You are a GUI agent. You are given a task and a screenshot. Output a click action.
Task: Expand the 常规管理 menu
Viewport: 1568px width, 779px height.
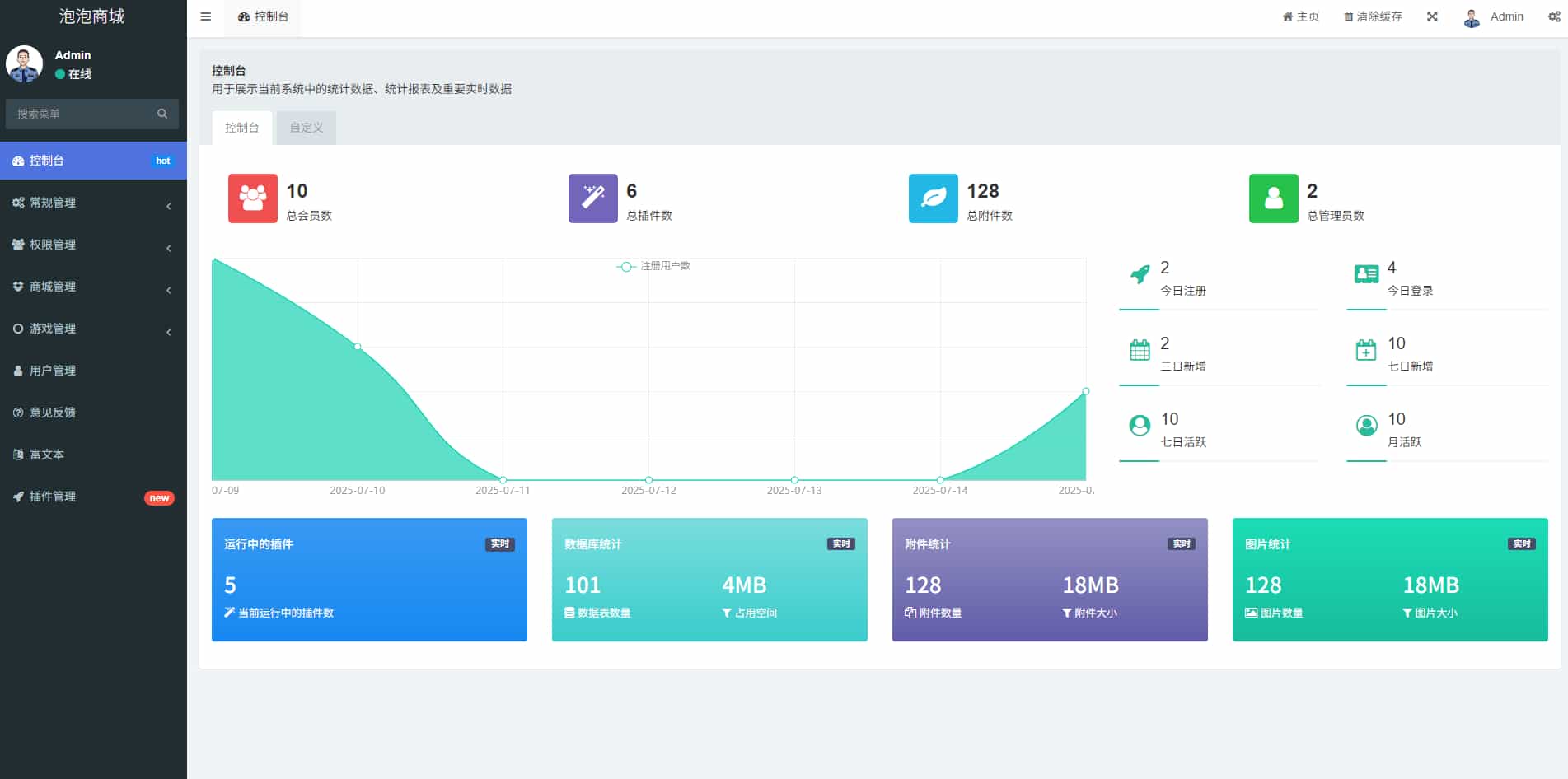[x=54, y=202]
